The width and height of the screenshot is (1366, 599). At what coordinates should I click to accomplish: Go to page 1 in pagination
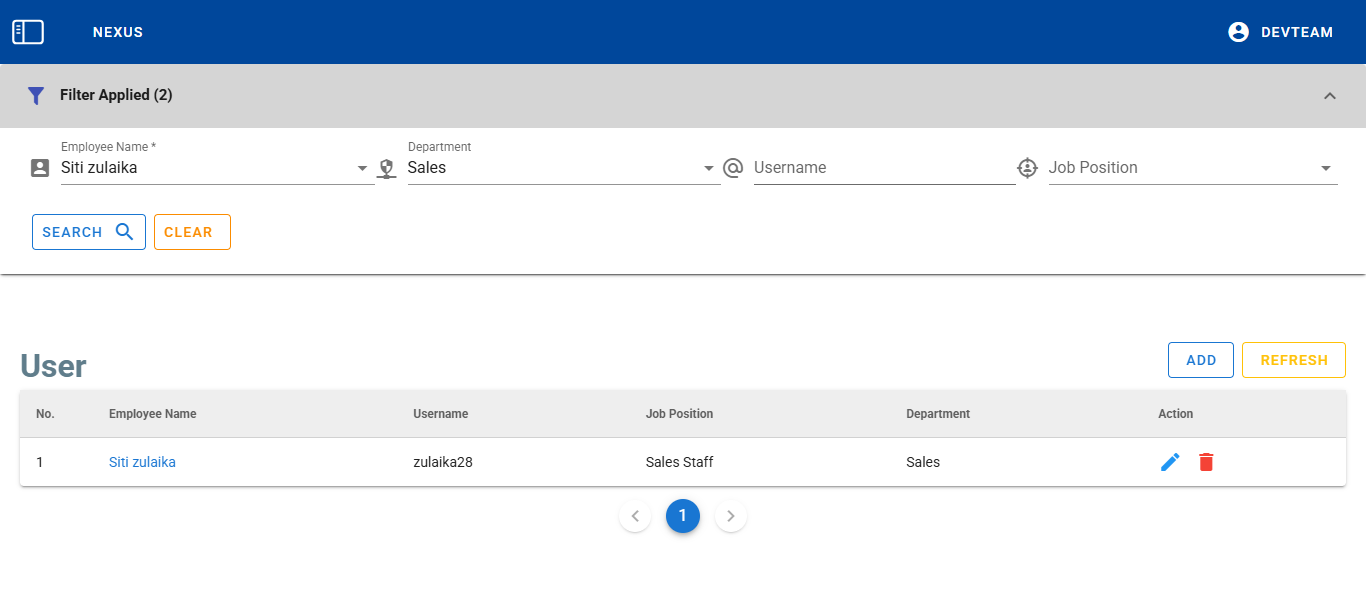tap(683, 516)
